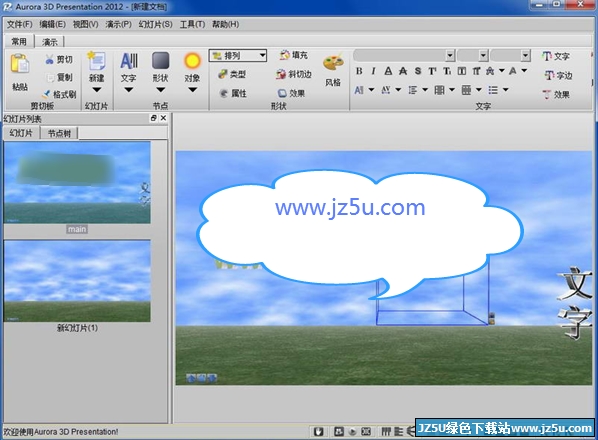
Task: Expand the 对象 node dropdown arrow
Action: point(192,90)
